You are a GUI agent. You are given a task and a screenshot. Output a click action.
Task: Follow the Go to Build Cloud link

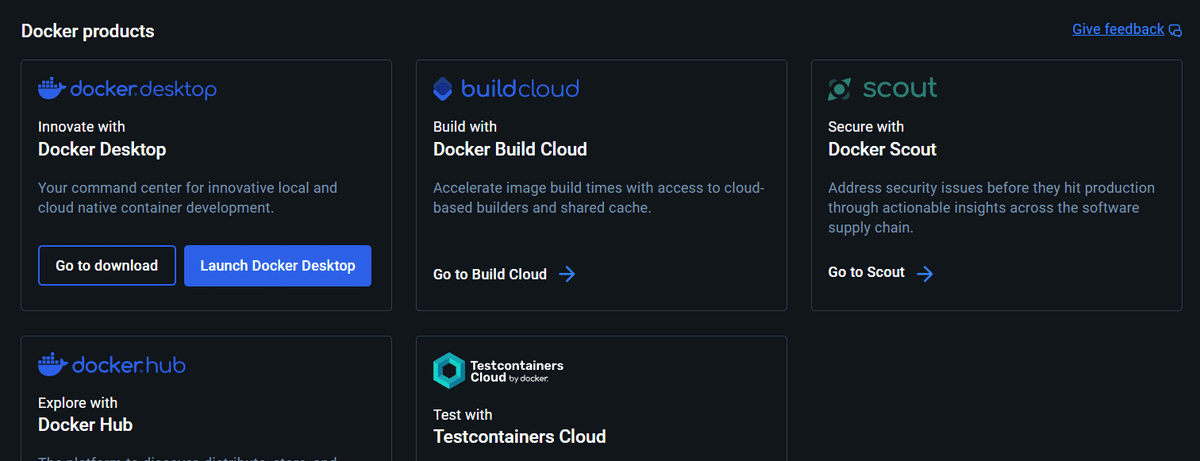click(x=490, y=274)
